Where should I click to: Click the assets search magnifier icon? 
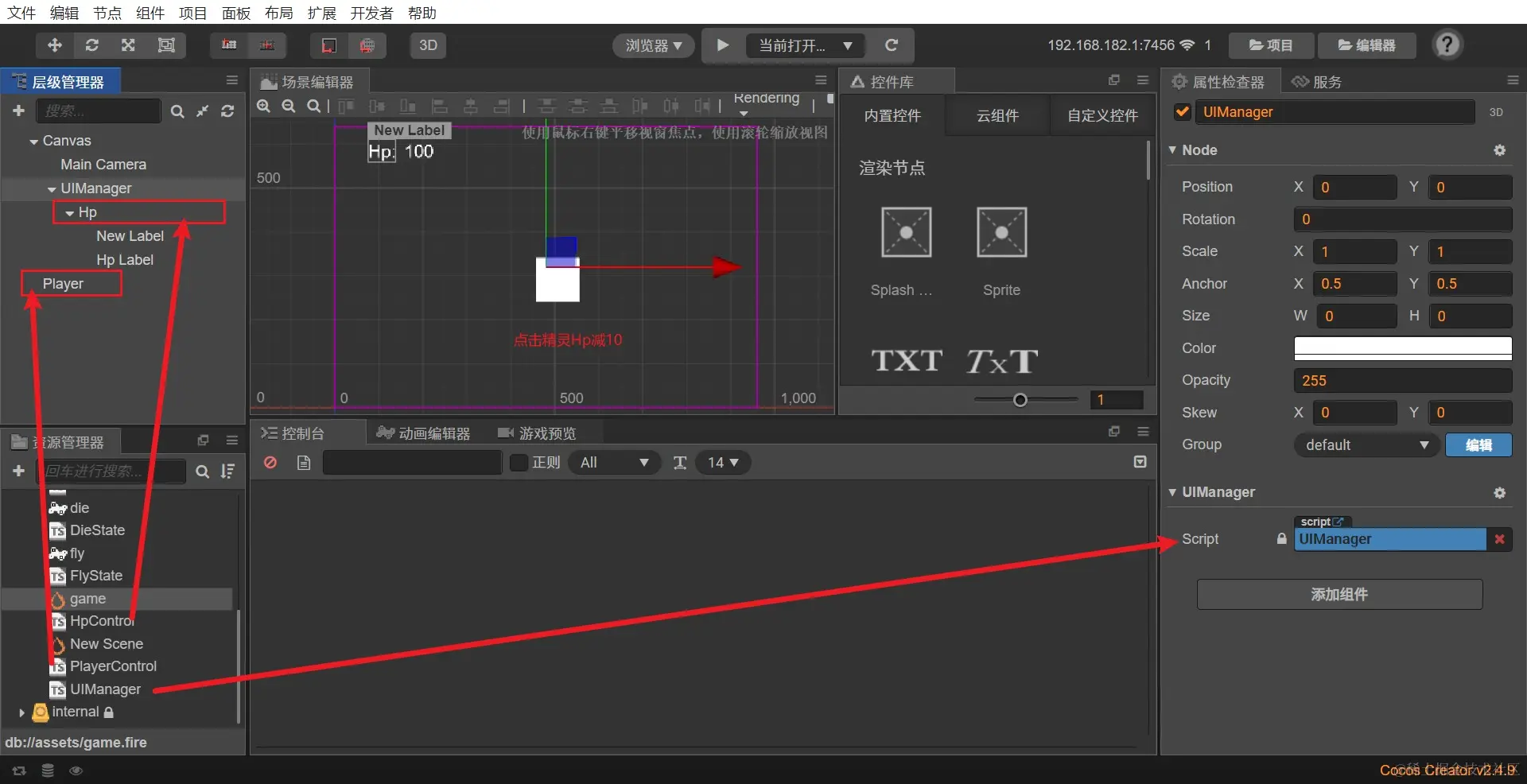[202, 472]
